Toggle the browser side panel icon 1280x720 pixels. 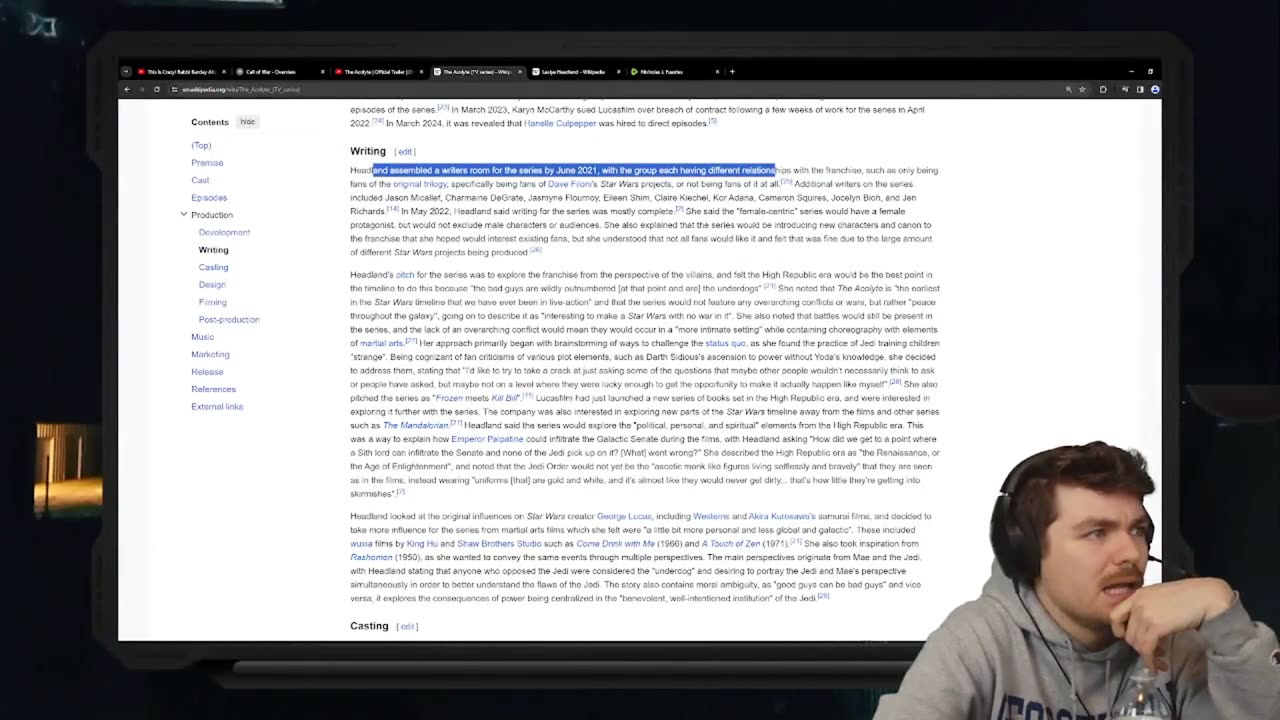click(x=1140, y=89)
